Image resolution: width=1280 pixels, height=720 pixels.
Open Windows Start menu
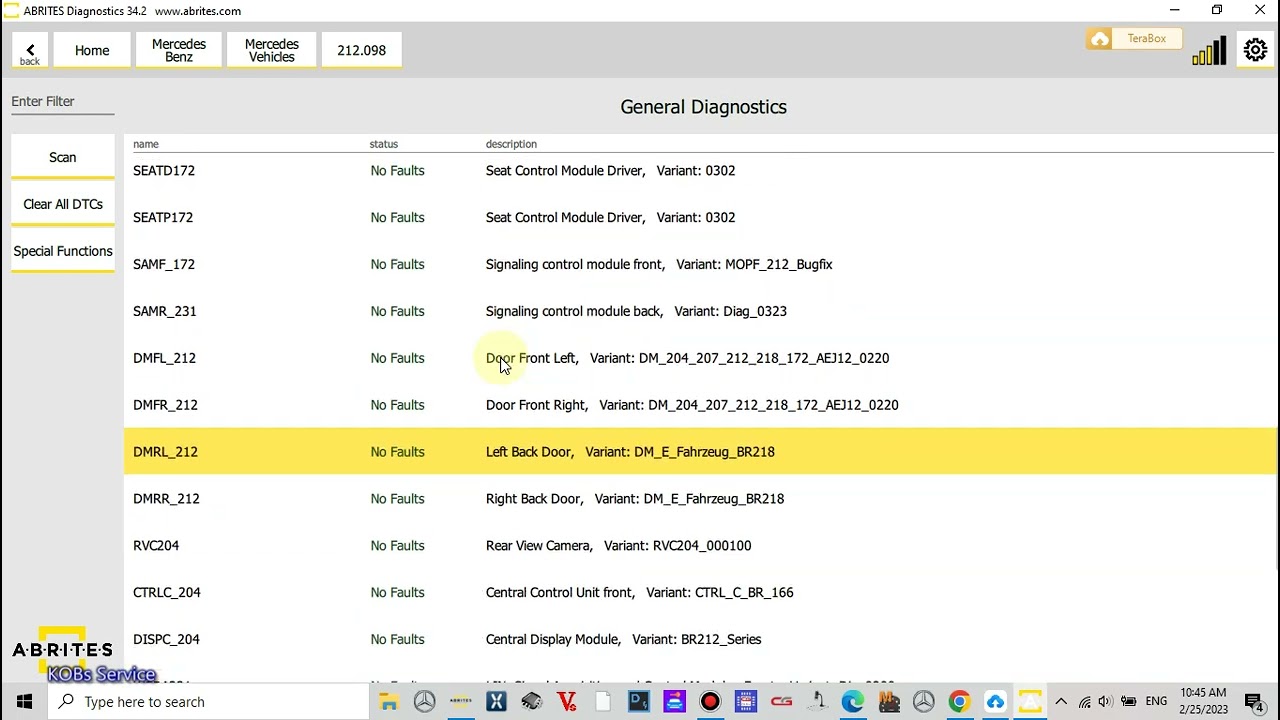24,702
